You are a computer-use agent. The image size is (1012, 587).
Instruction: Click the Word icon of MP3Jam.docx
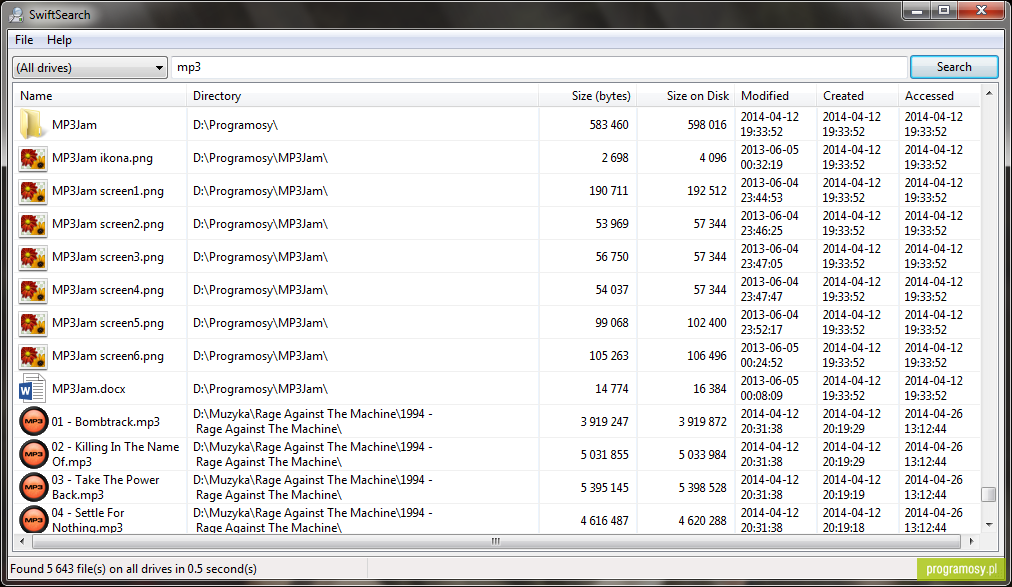click(x=32, y=389)
